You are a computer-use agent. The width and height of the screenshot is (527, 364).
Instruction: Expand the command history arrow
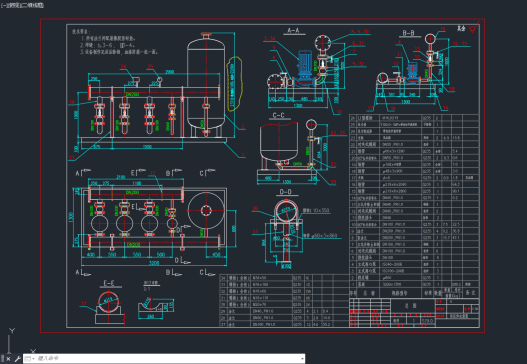302,359
